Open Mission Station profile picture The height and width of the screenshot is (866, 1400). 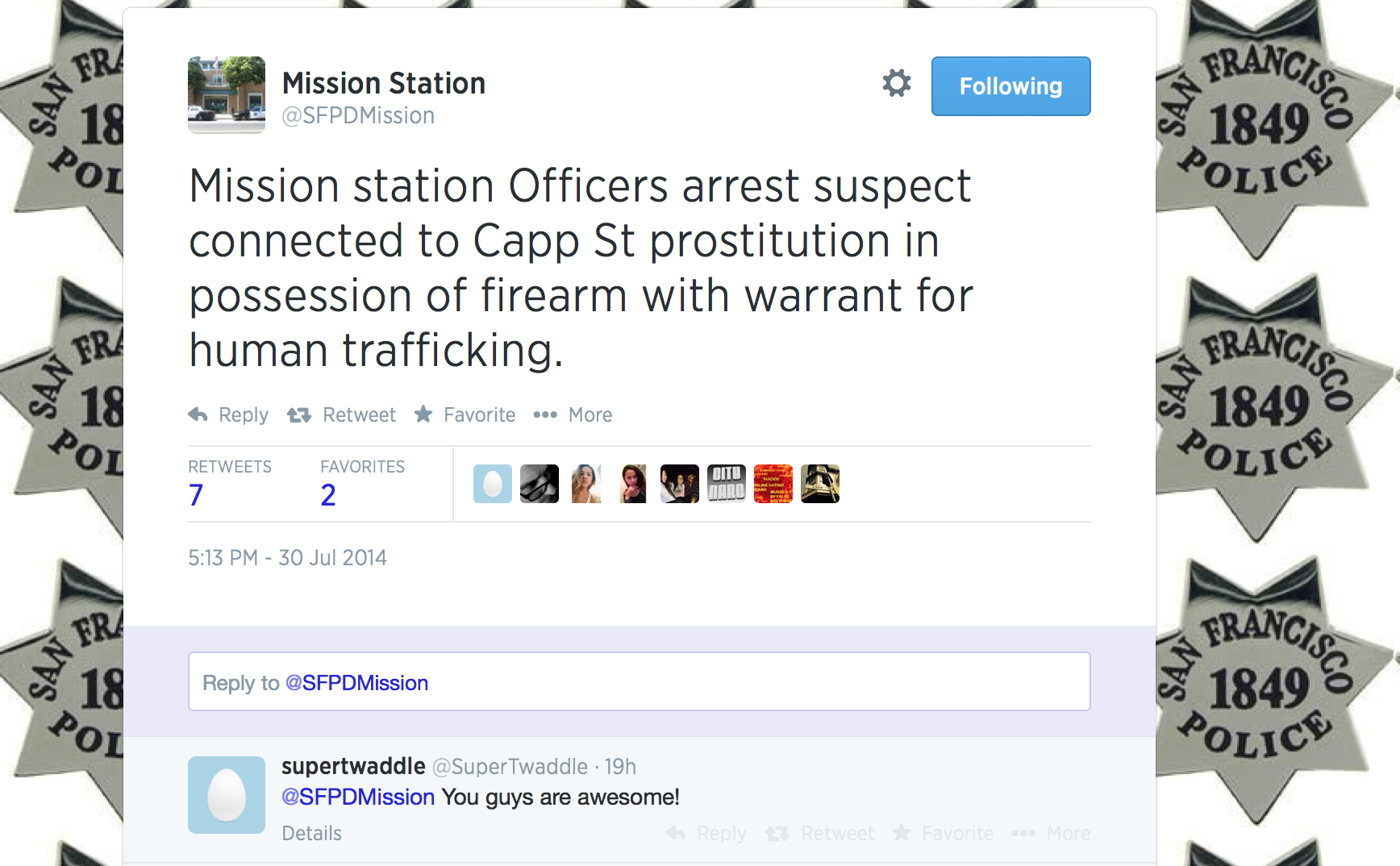(227, 94)
